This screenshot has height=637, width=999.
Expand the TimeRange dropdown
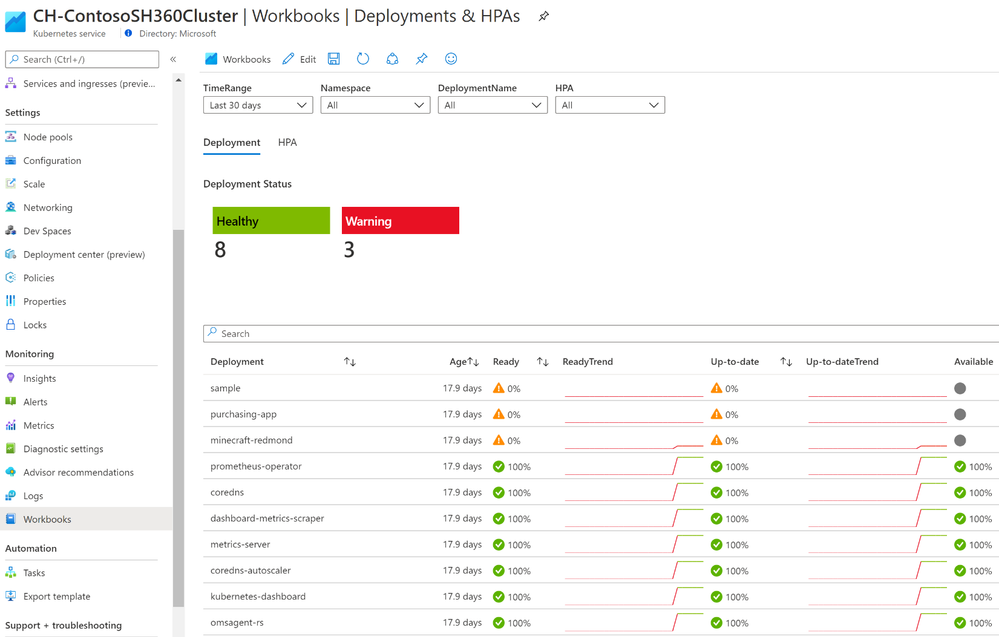pyautogui.click(x=258, y=105)
